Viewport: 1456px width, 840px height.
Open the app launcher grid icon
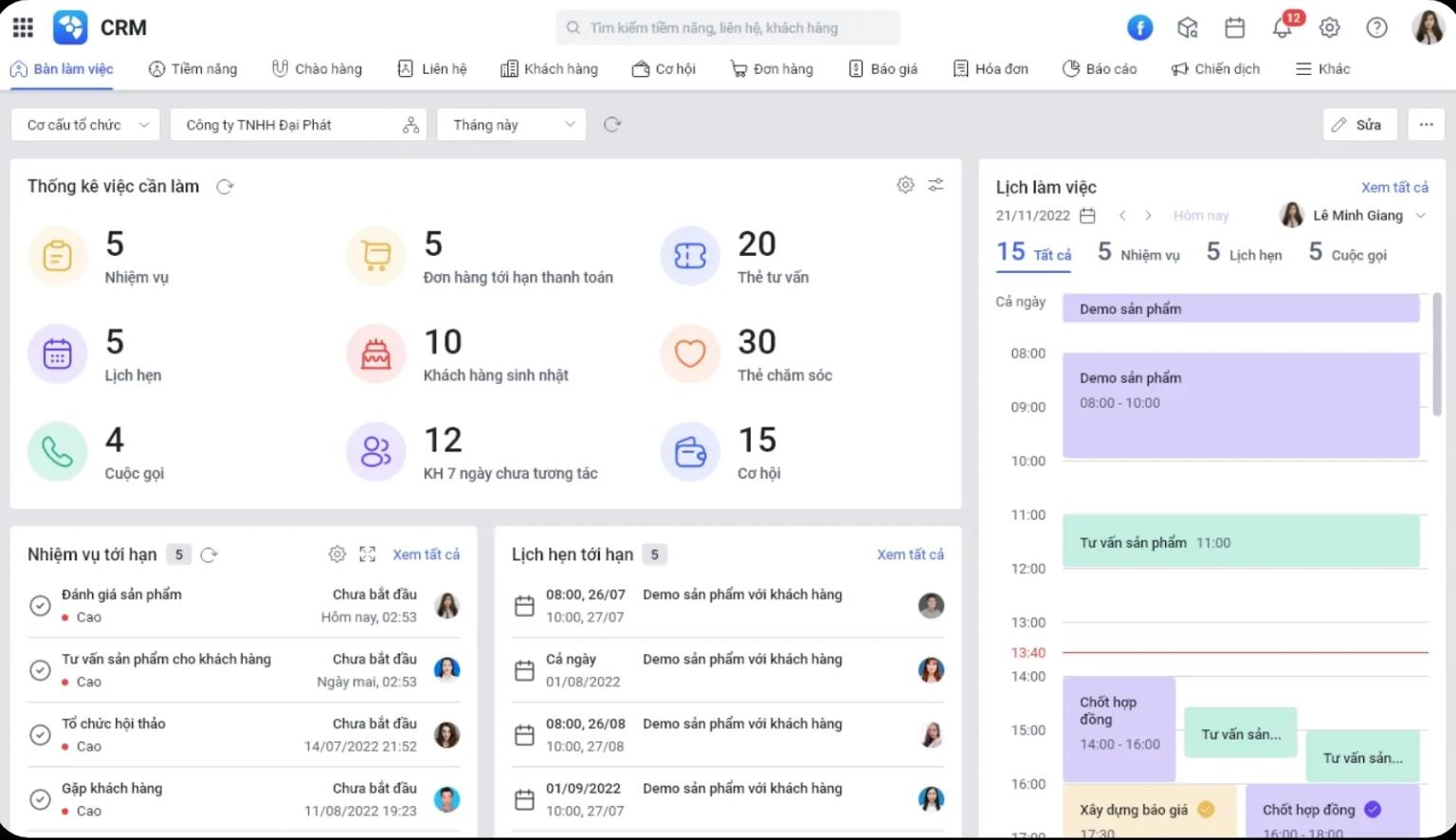[x=23, y=27]
